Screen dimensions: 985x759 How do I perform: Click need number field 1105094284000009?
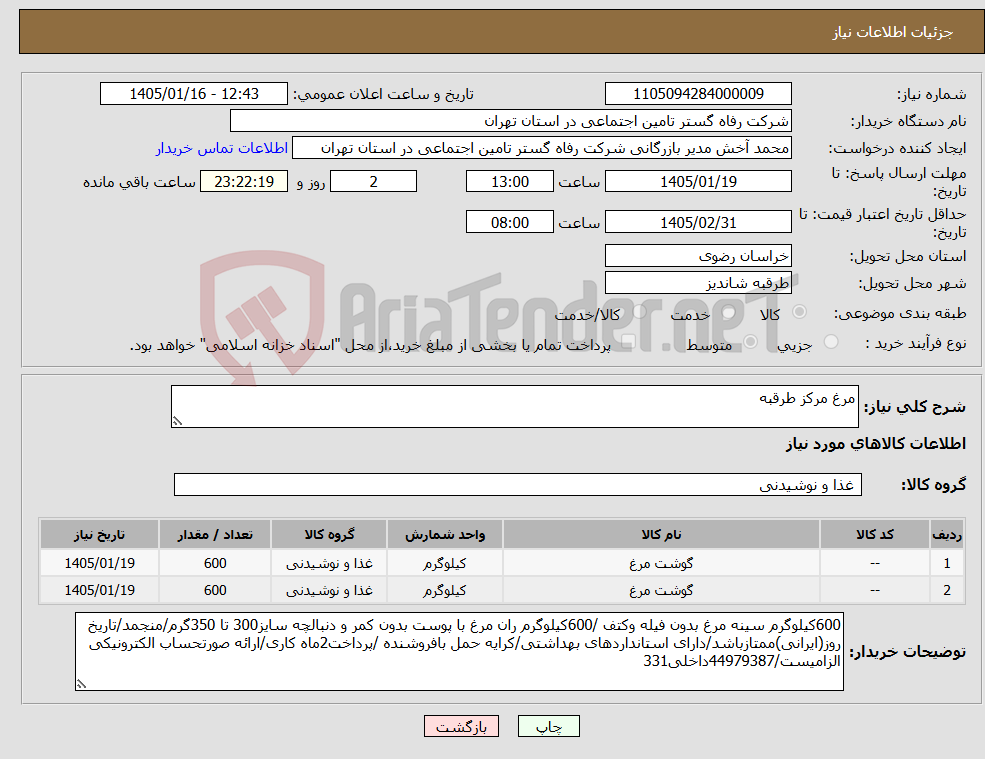tap(698, 94)
